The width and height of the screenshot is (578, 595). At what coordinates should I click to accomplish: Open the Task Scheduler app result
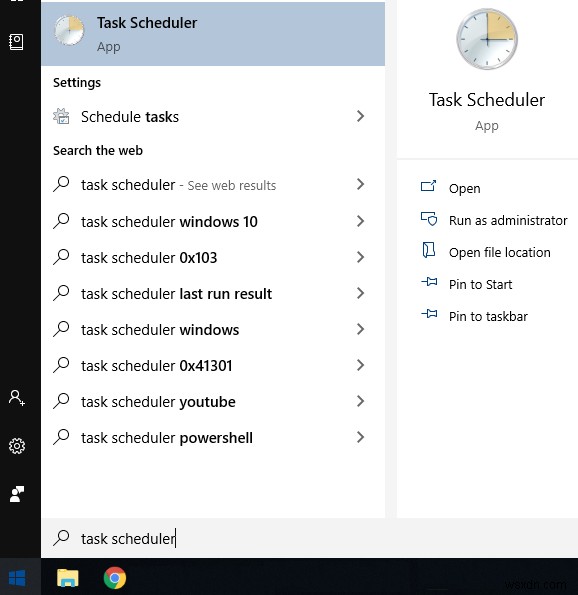pos(213,34)
